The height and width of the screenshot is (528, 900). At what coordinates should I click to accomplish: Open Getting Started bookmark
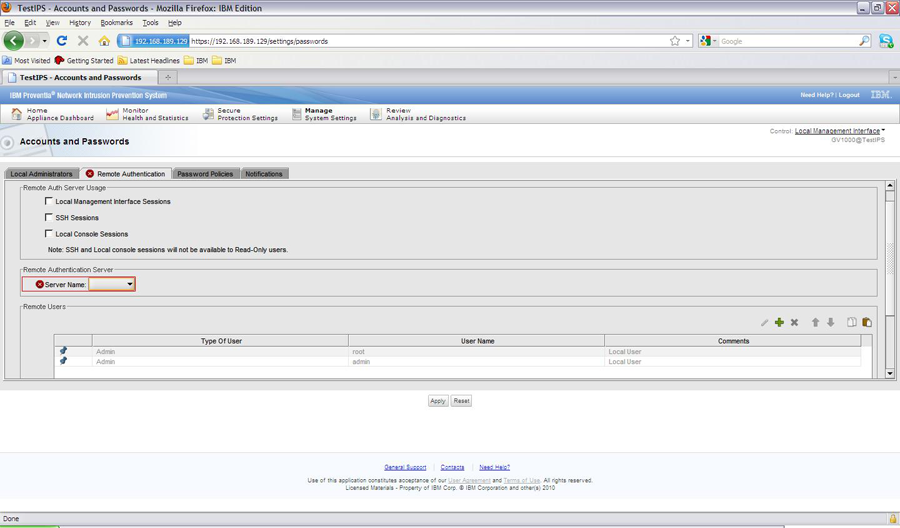coord(84,60)
